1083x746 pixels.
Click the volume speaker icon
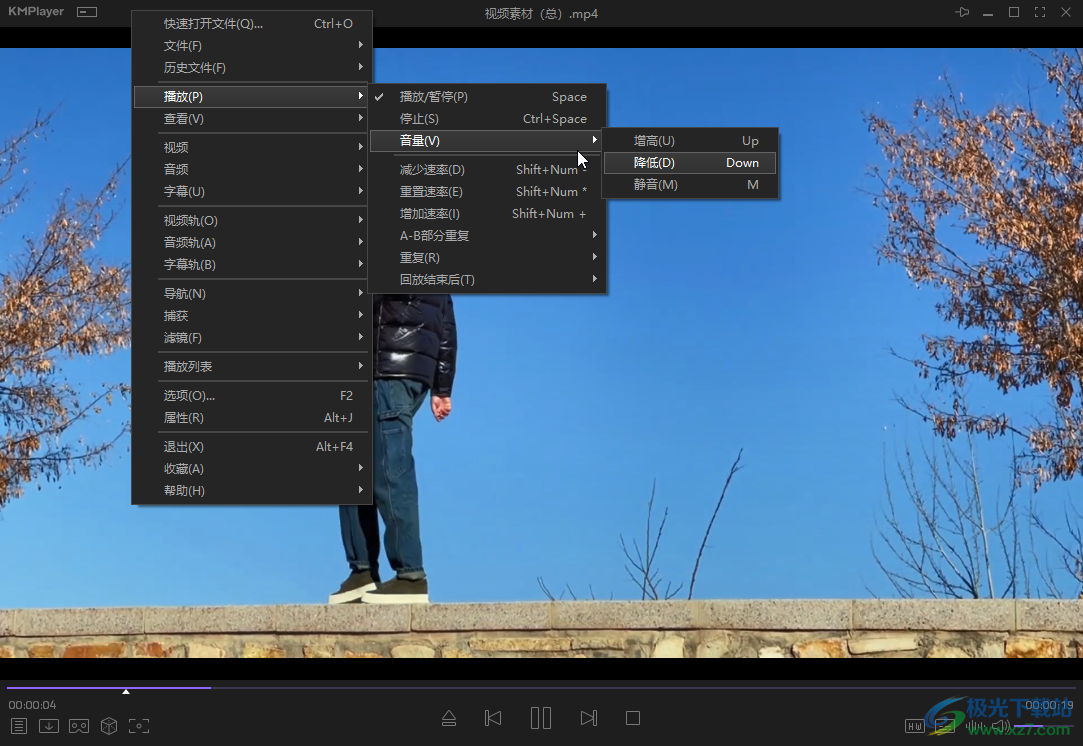(x=1000, y=726)
